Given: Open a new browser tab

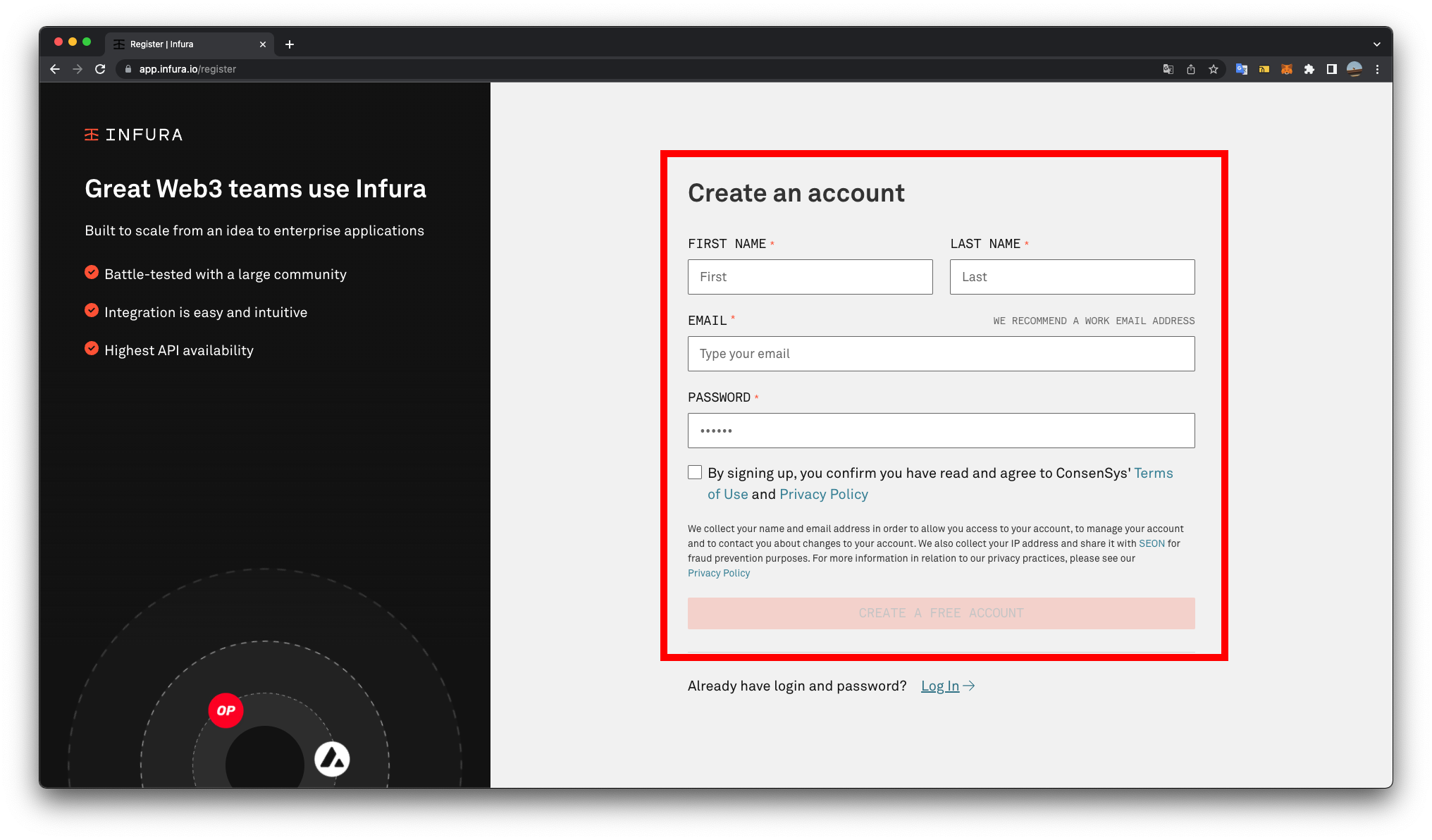Looking at the screenshot, I should [290, 44].
